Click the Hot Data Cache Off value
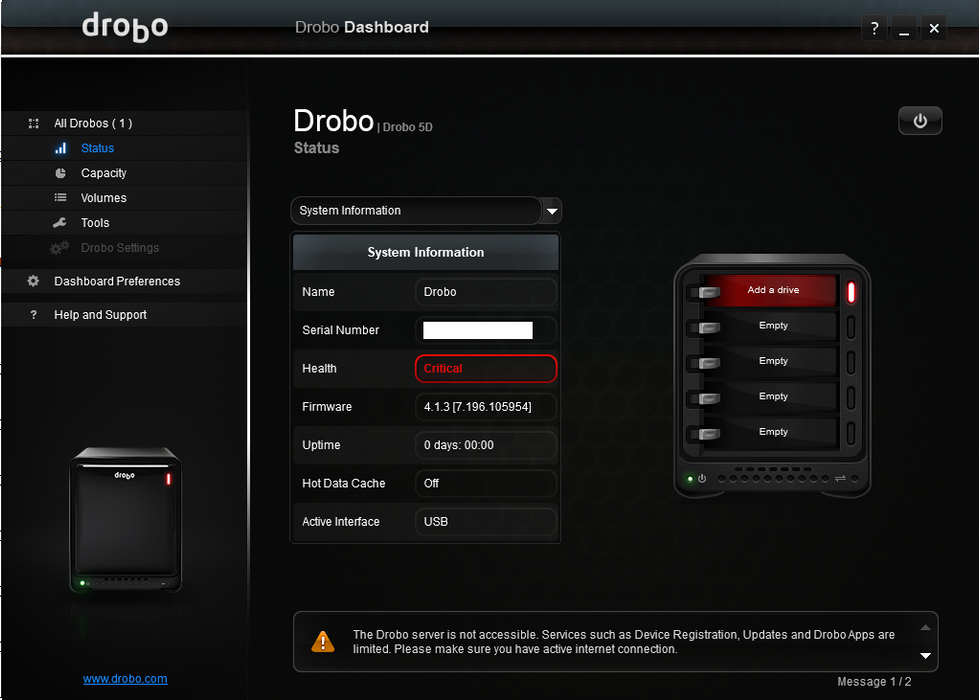This screenshot has width=979, height=700. pyautogui.click(x=486, y=483)
